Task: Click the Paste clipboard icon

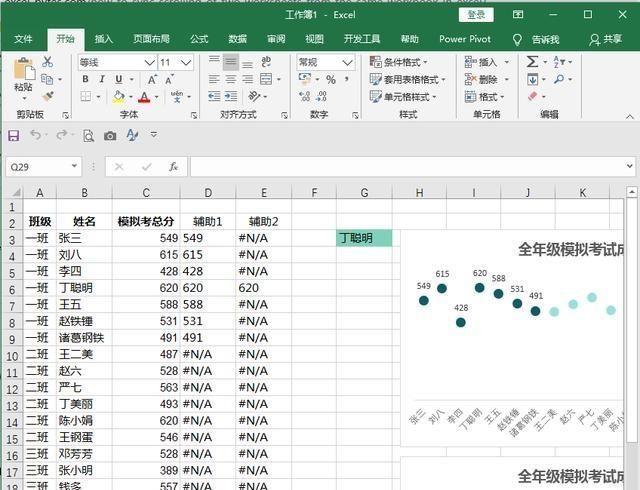Action: coord(24,69)
